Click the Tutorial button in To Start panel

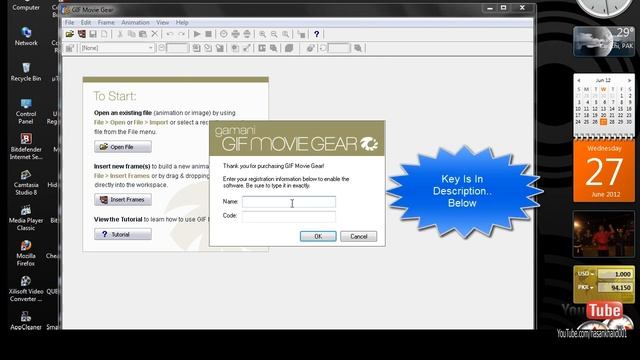pyautogui.click(x=123, y=234)
